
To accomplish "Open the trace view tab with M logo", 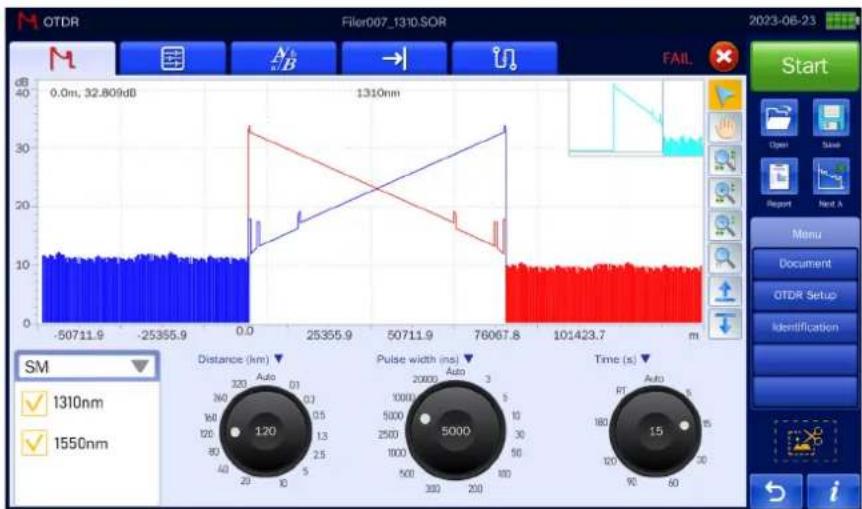I will [62, 58].
